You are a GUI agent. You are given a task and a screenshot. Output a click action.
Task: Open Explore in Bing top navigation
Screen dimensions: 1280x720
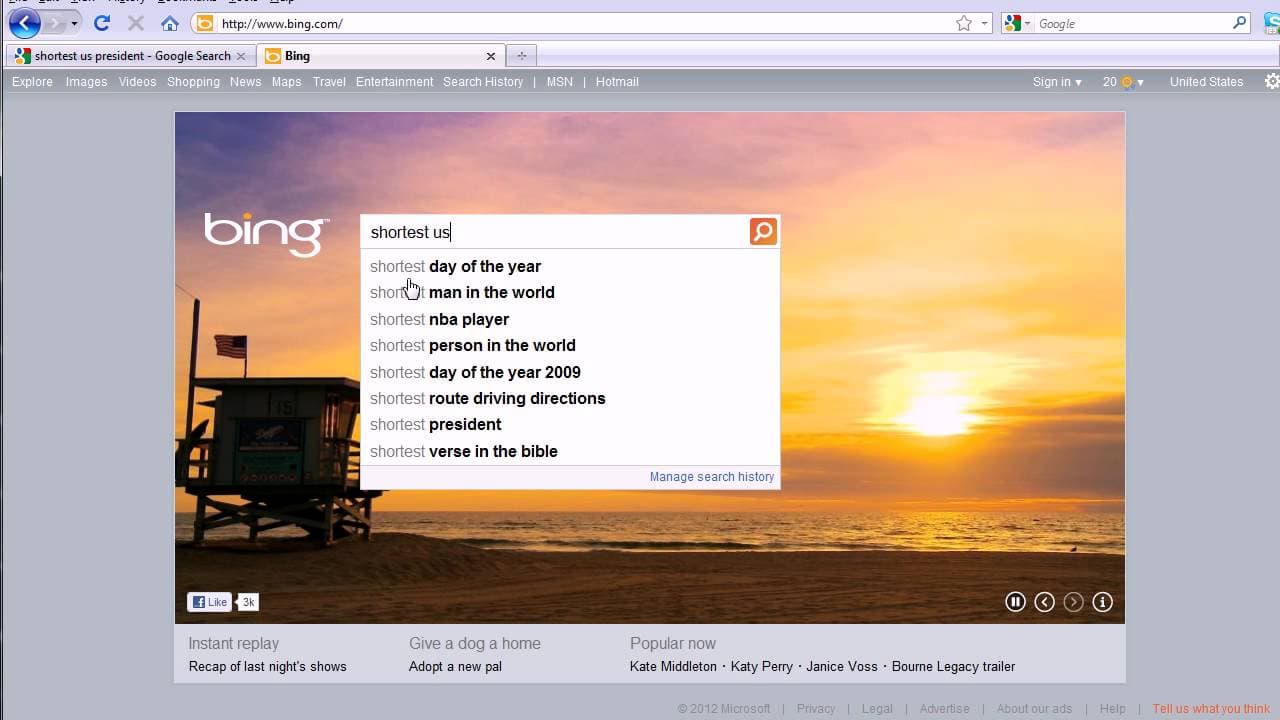pyautogui.click(x=32, y=82)
